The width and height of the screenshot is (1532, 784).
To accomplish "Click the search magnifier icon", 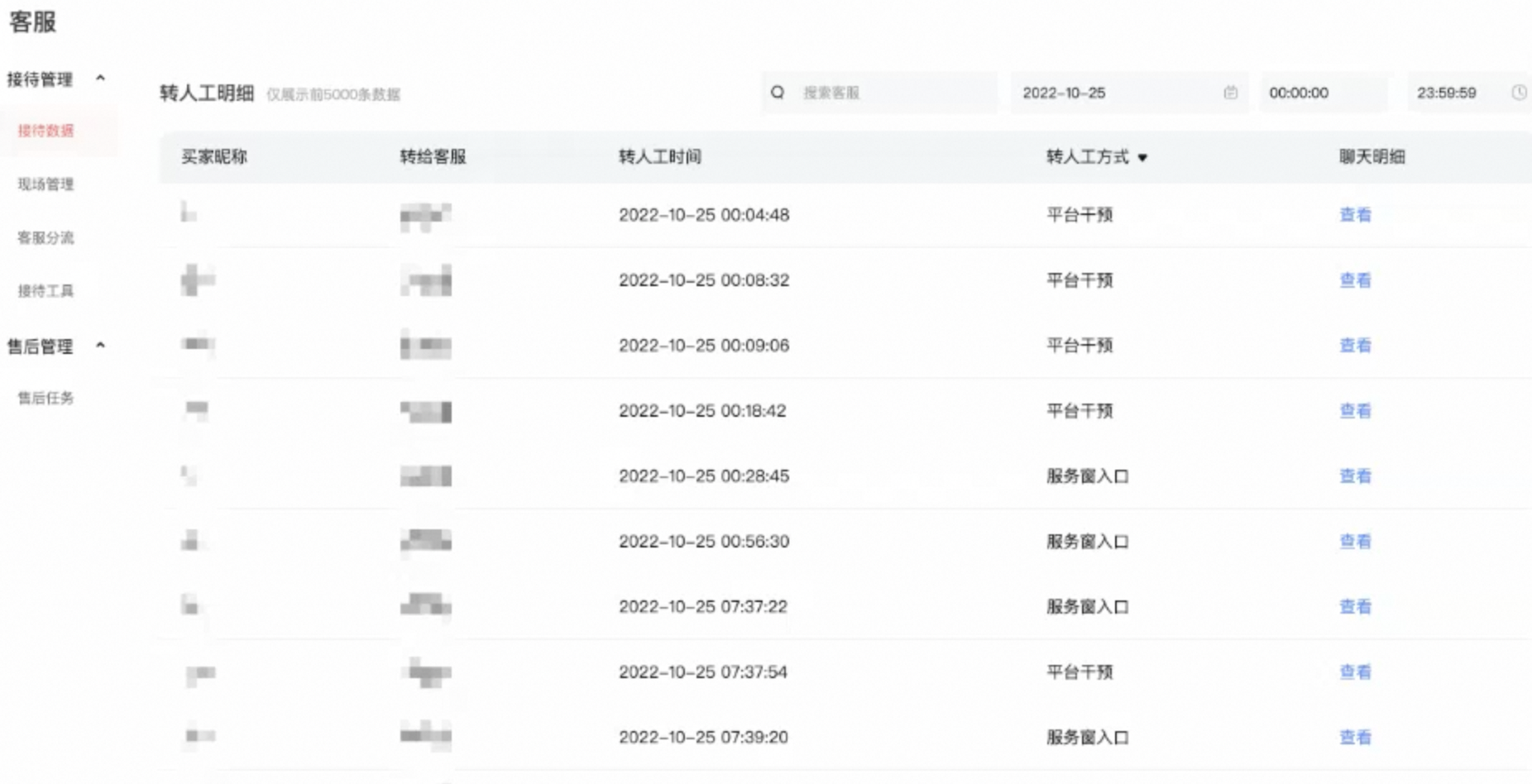I will (778, 93).
